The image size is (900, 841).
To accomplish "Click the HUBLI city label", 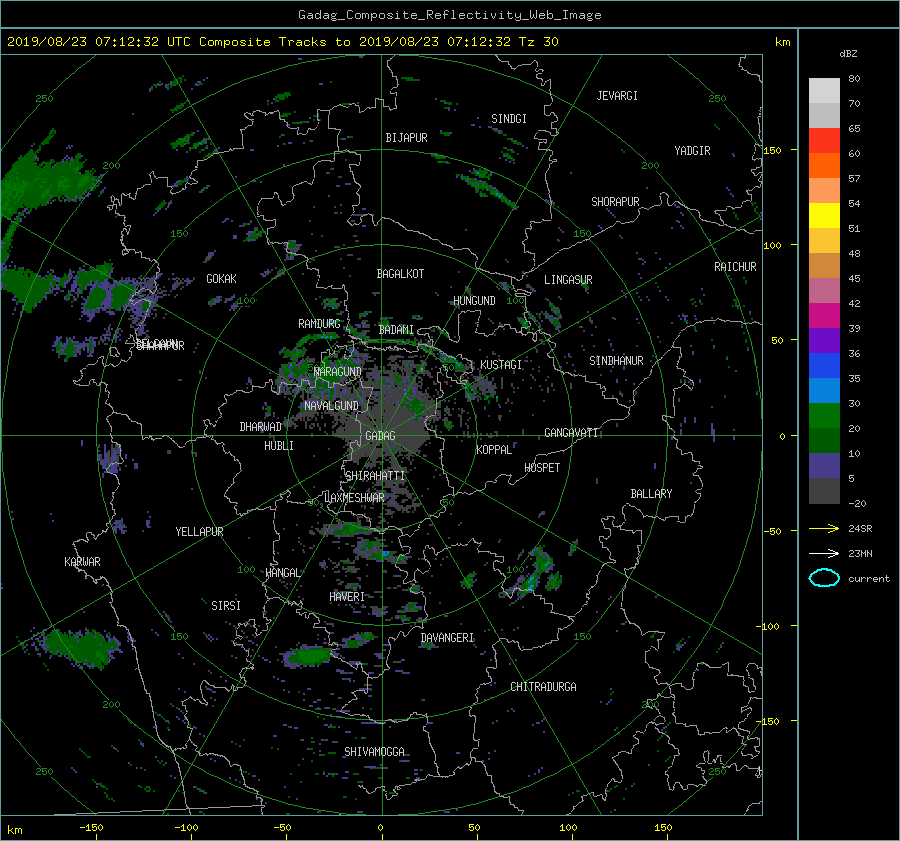I will pos(278,446).
